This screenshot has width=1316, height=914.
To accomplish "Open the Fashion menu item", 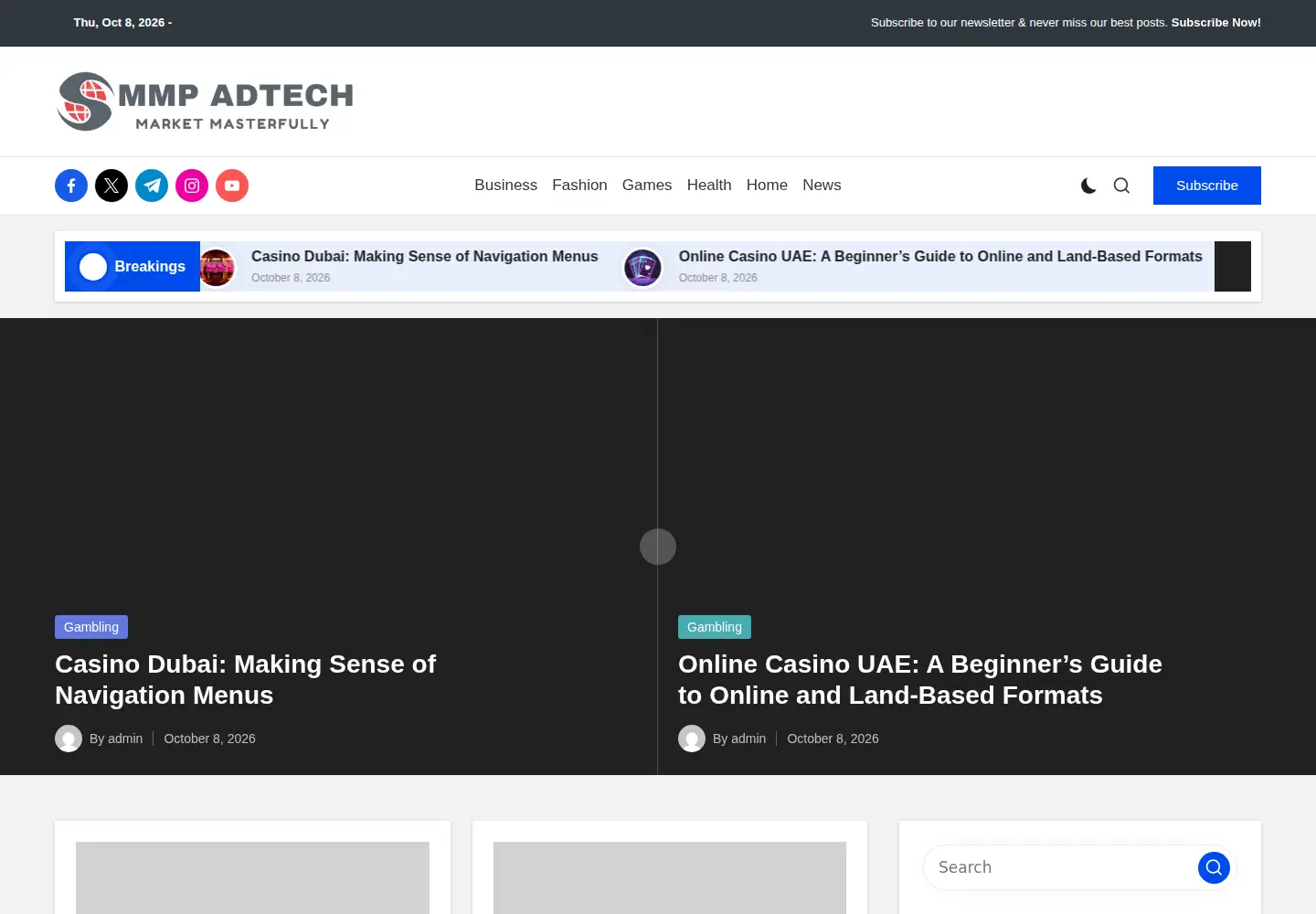I will (x=579, y=186).
